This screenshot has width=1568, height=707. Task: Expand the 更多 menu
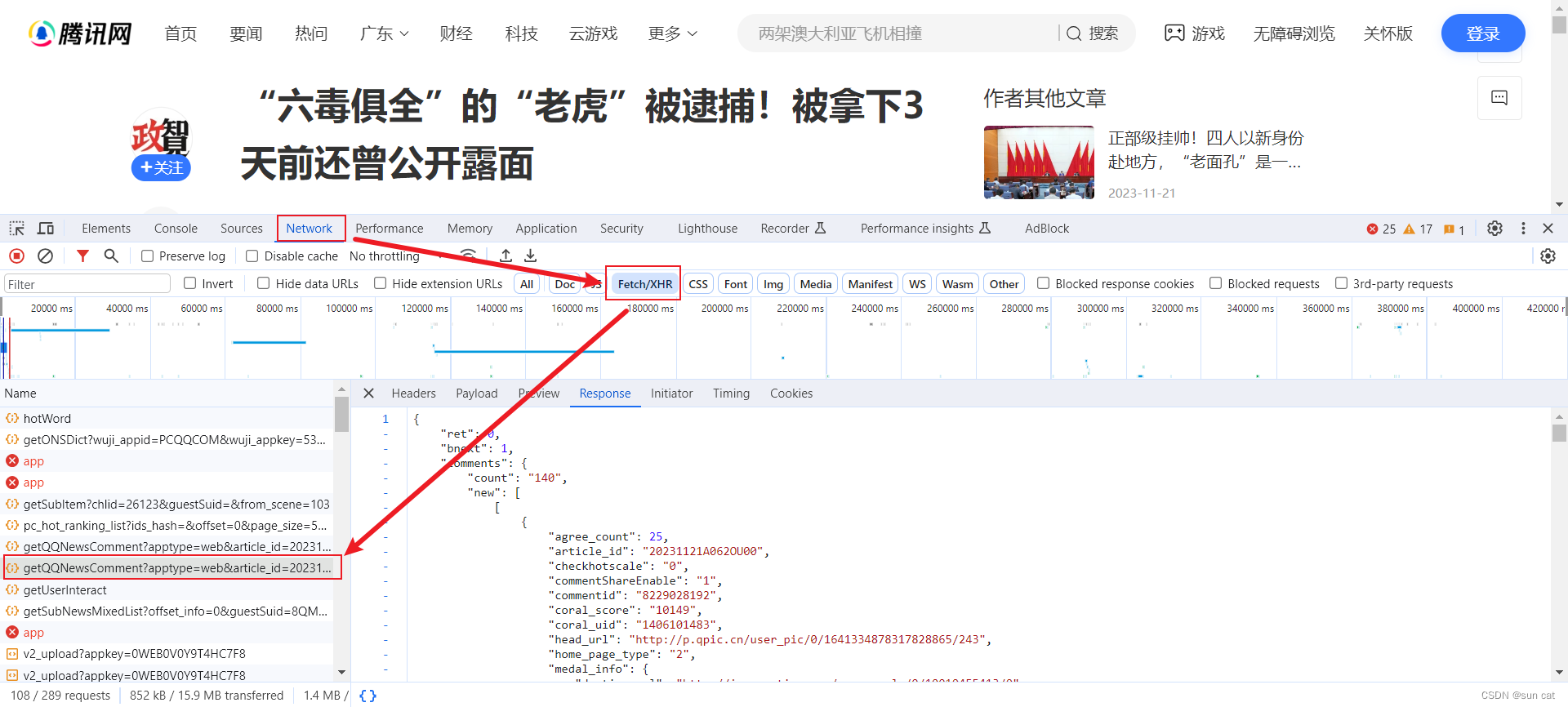click(x=672, y=33)
